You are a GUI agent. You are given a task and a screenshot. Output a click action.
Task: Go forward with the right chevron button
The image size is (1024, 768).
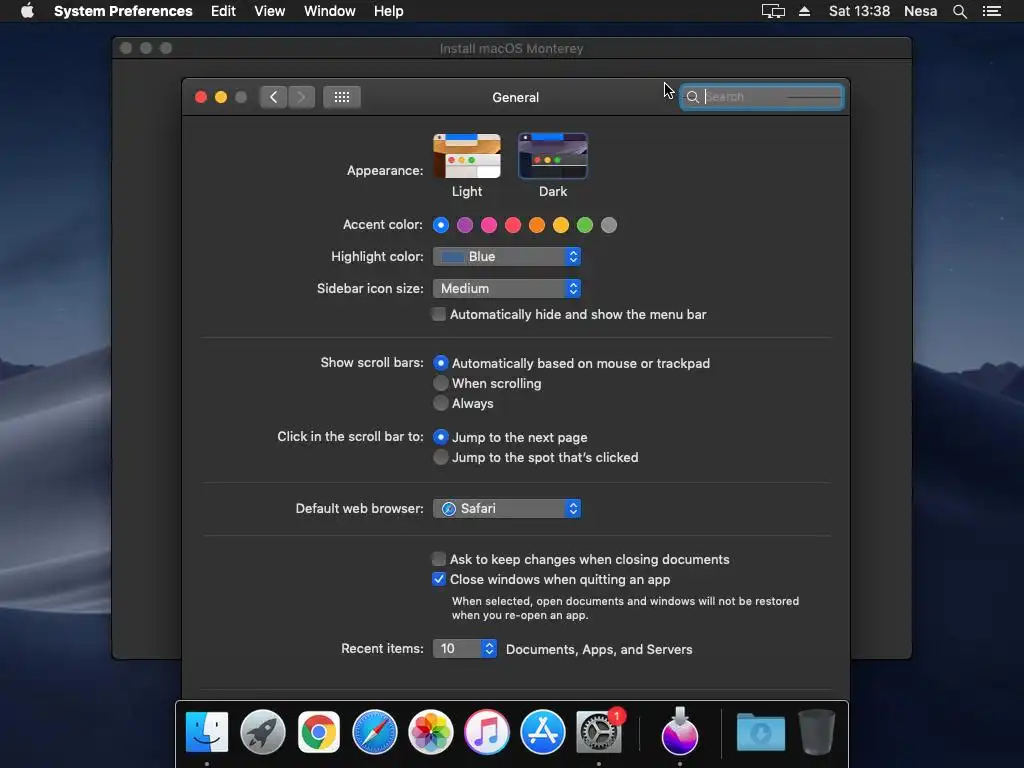[x=301, y=97]
